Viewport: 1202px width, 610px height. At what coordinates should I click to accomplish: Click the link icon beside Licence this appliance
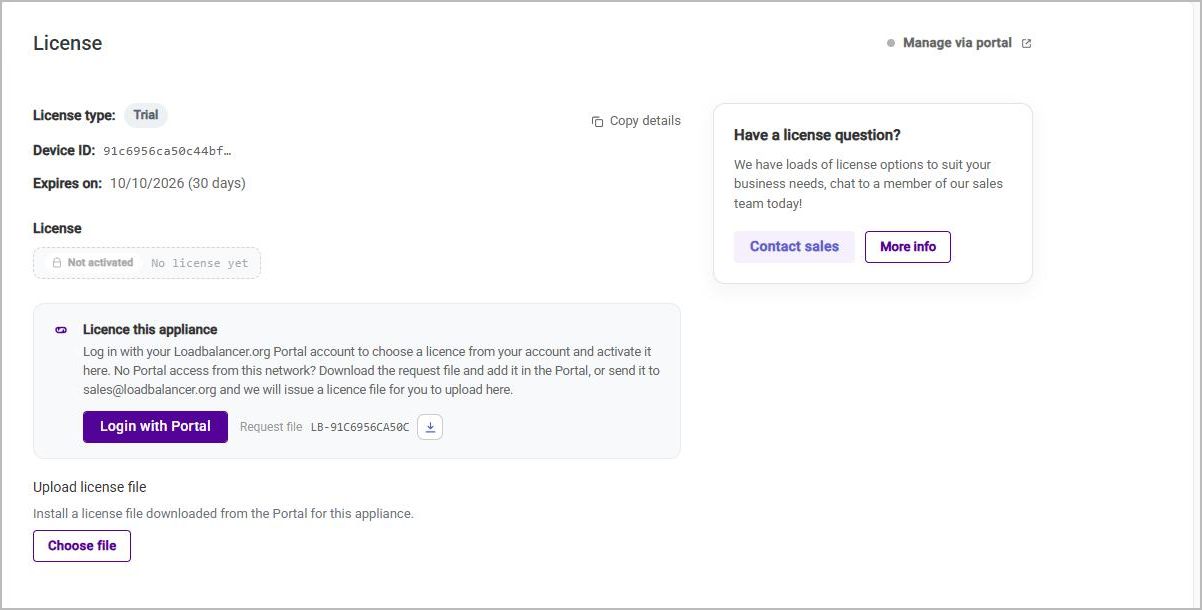pos(61,330)
